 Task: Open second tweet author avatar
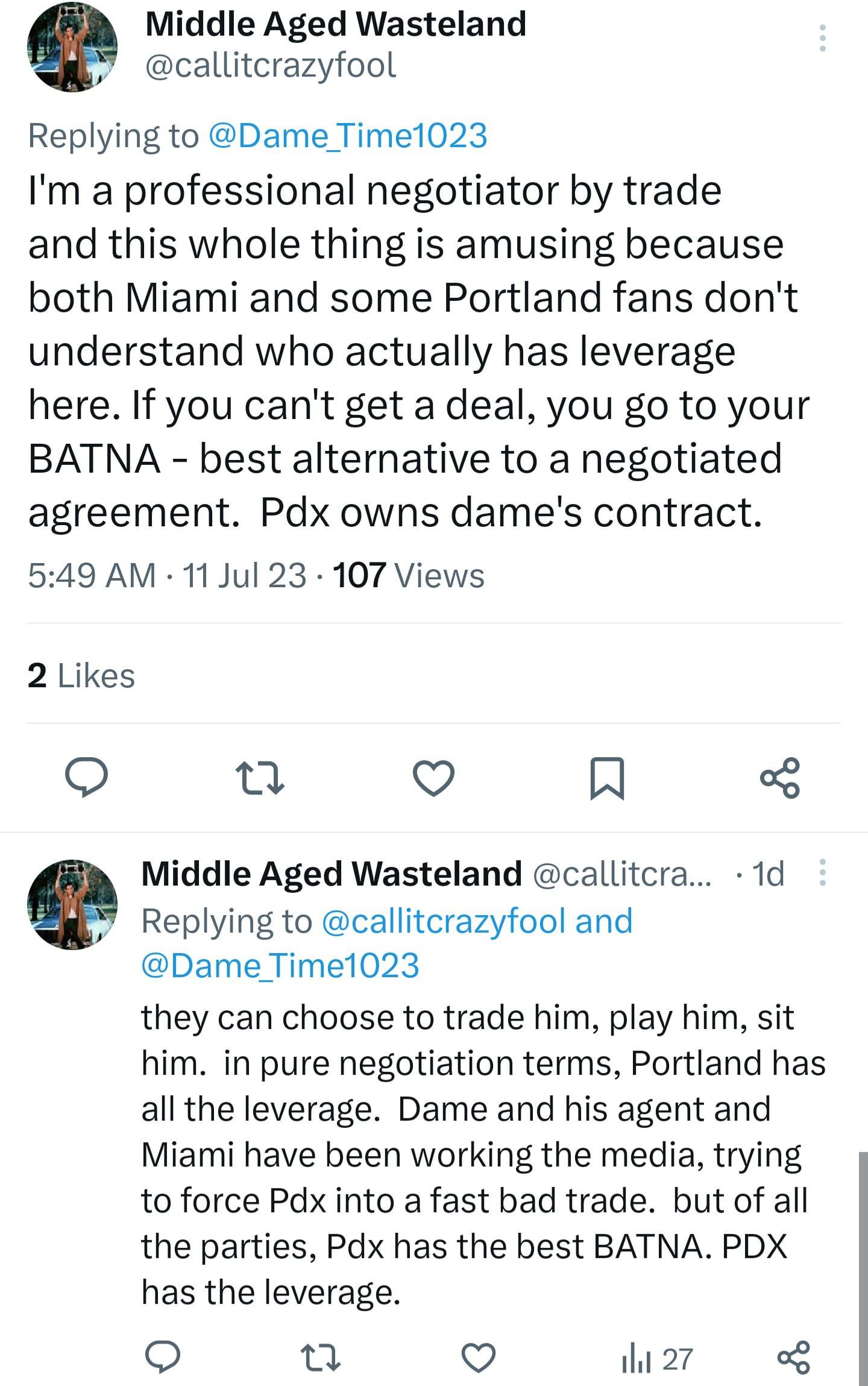[72, 904]
